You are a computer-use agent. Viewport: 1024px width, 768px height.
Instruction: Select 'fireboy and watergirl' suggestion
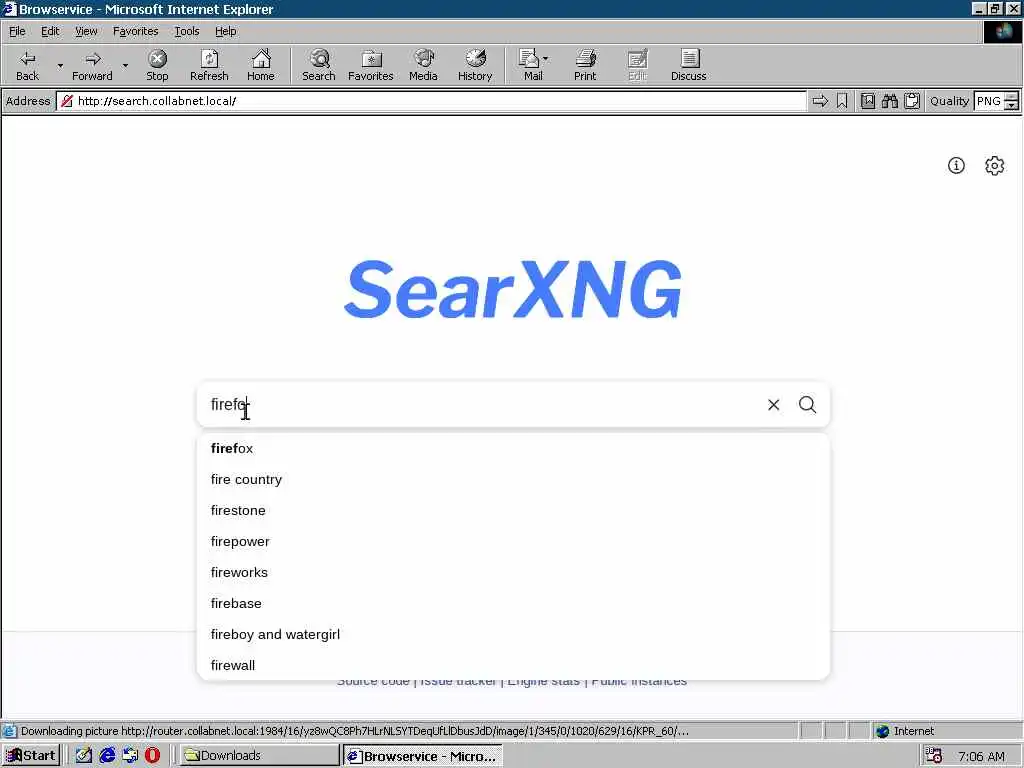pyautogui.click(x=513, y=635)
